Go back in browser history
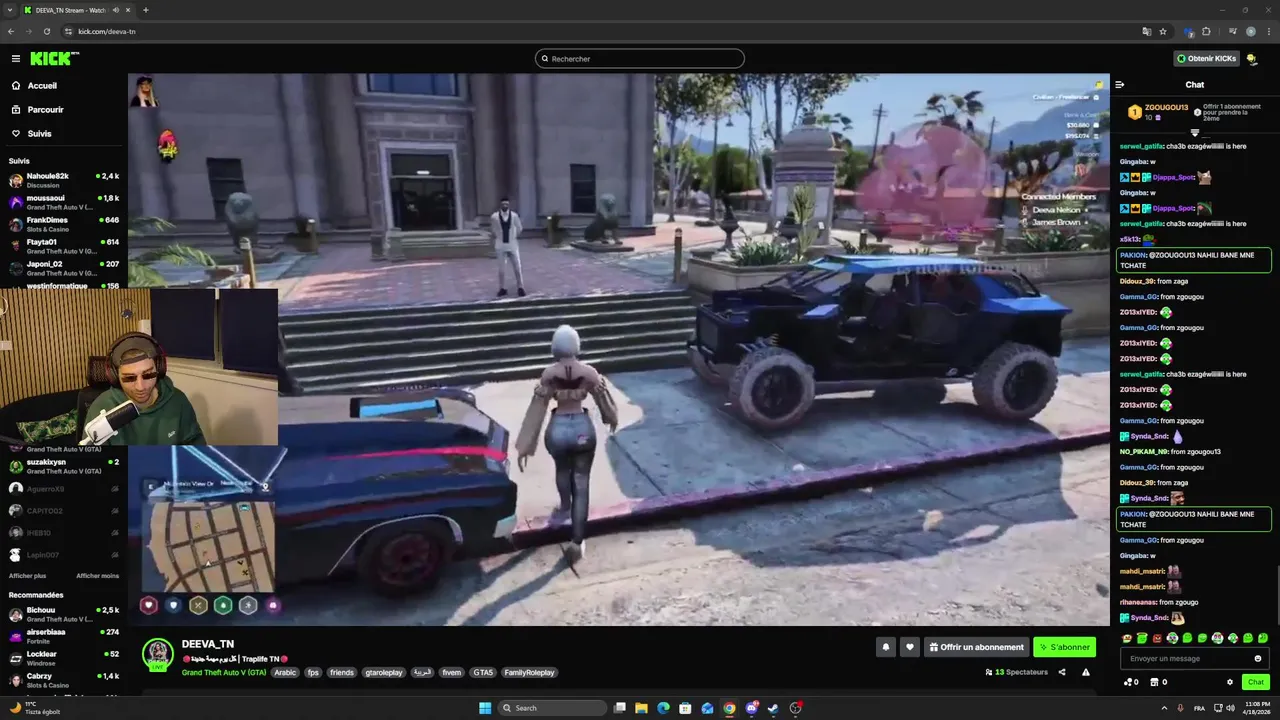The width and height of the screenshot is (1280, 720). (x=11, y=31)
